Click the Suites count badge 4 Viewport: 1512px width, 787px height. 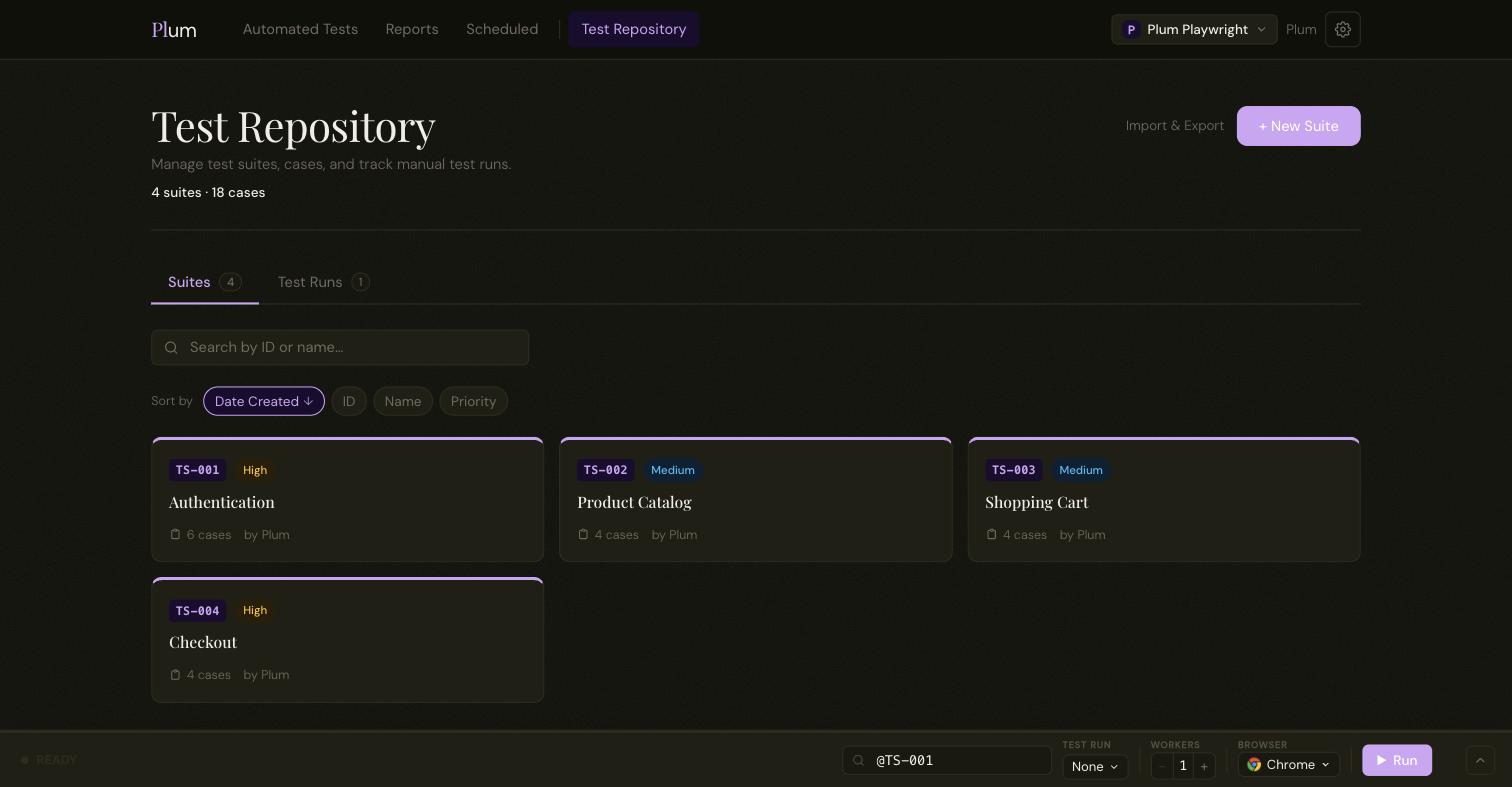coord(230,282)
